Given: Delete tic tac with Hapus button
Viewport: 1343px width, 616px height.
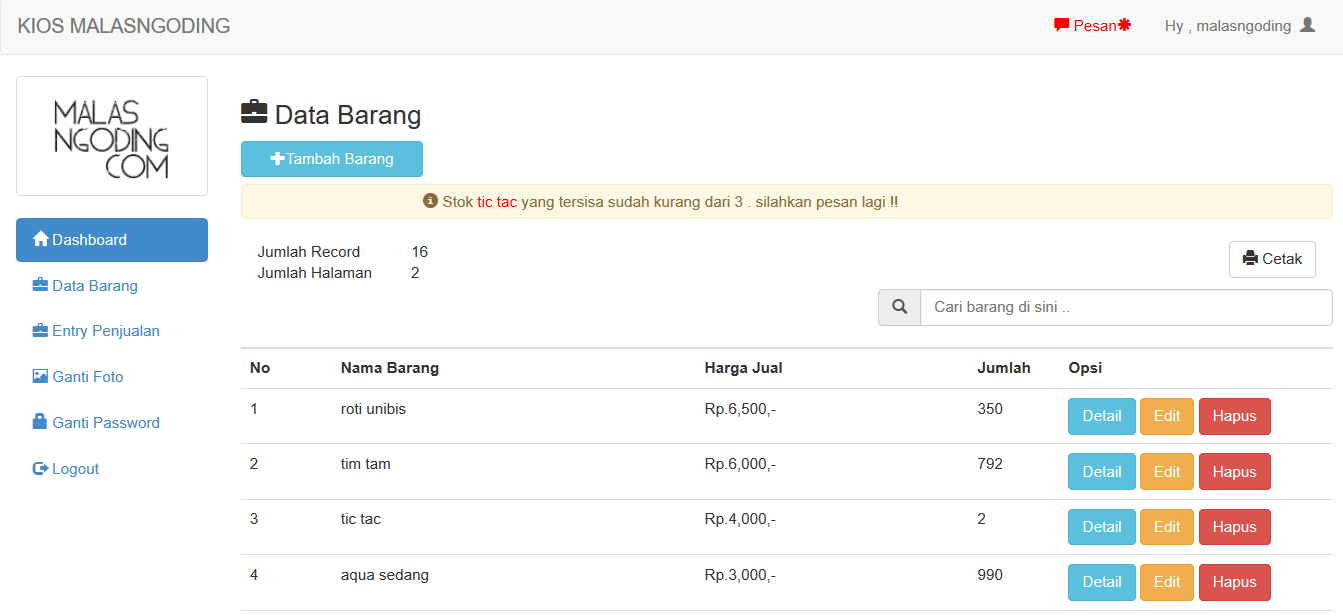Looking at the screenshot, I should point(1234,527).
